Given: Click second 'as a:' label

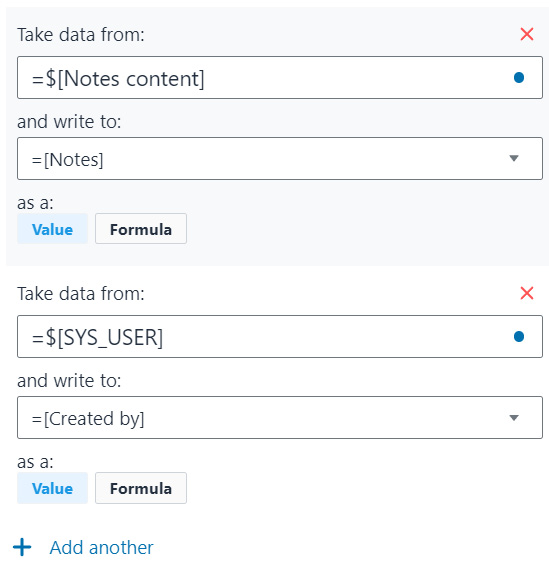Looking at the screenshot, I should click(35, 462).
